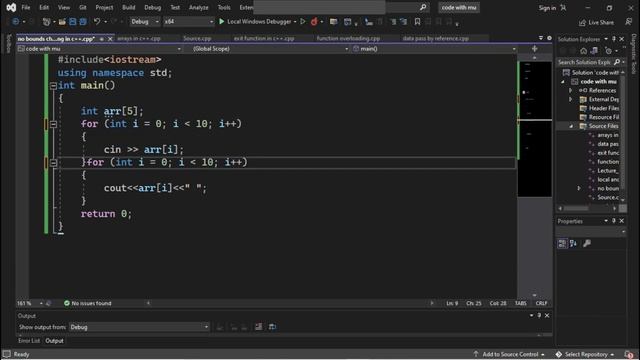
Task: Switch to 'function overloading.cpp' tab
Action: coord(348,38)
